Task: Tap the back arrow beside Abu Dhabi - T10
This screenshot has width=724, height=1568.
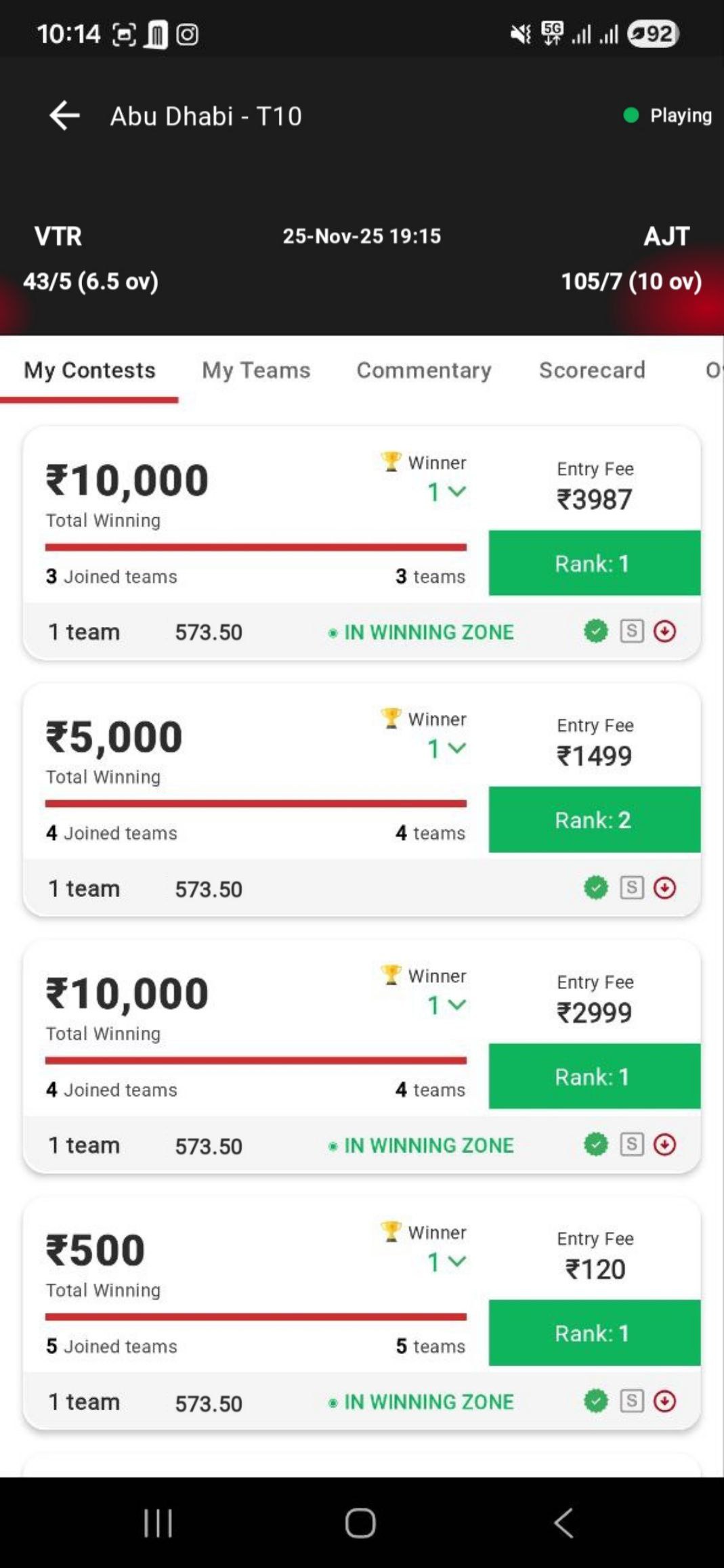Action: 64,116
